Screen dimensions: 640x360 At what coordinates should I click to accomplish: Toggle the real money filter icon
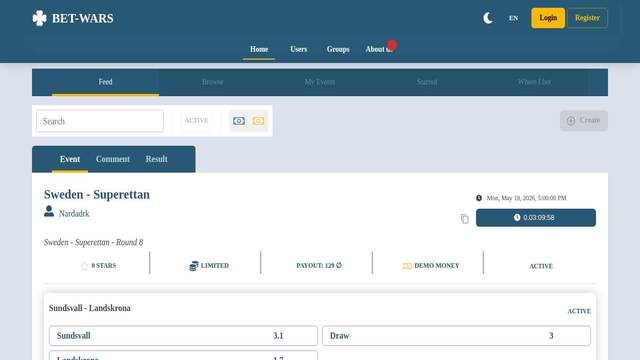(239, 121)
